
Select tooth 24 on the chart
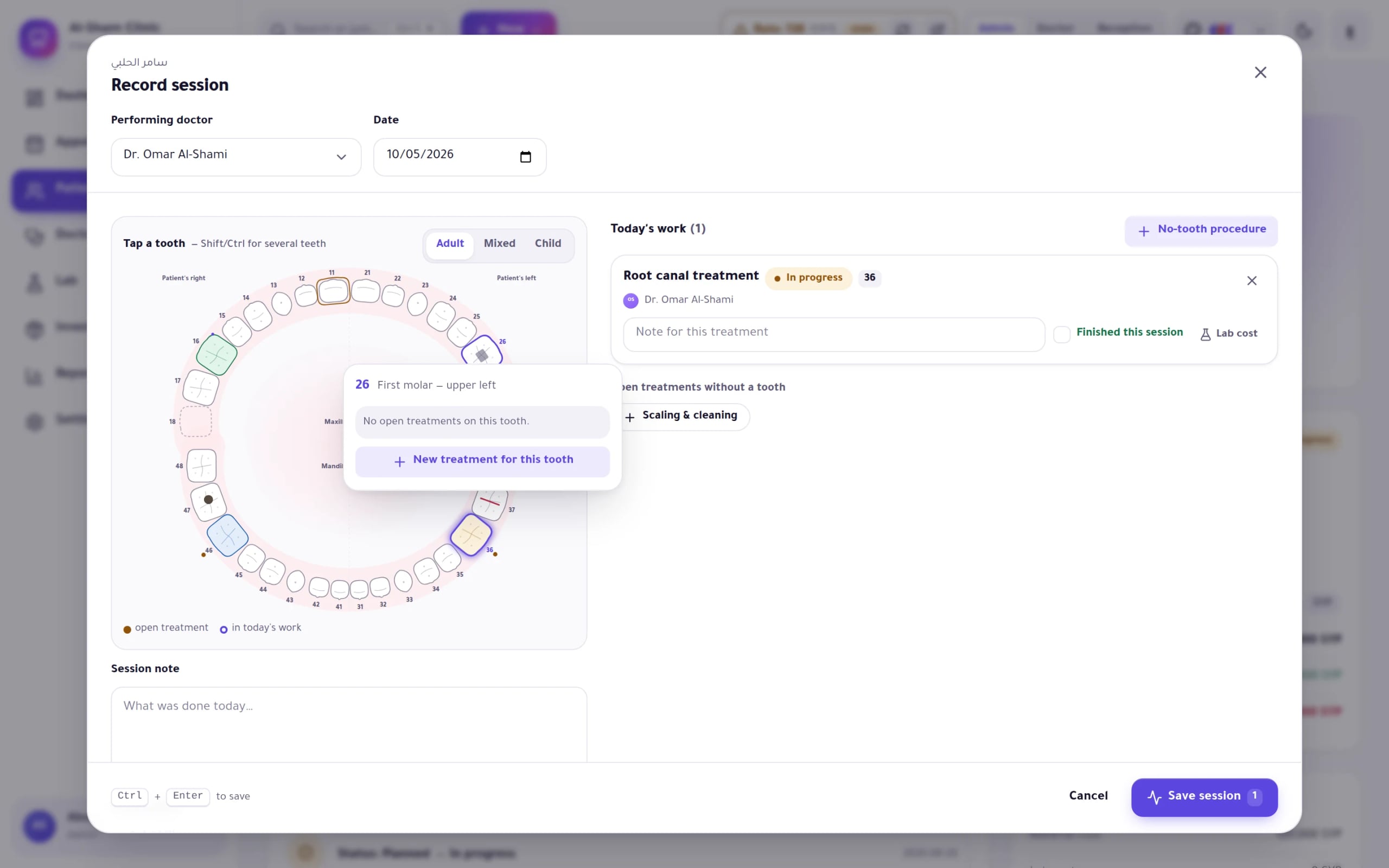441,316
